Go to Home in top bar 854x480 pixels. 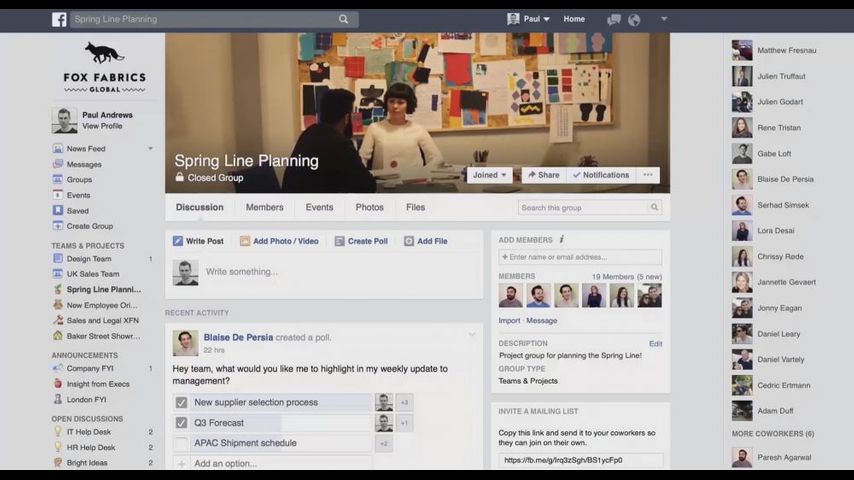pos(574,19)
